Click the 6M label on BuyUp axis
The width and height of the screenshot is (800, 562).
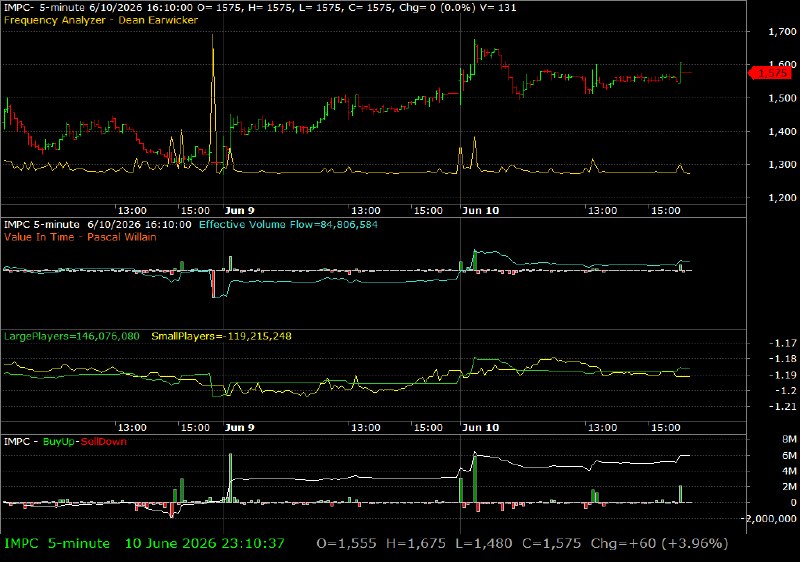789,455
